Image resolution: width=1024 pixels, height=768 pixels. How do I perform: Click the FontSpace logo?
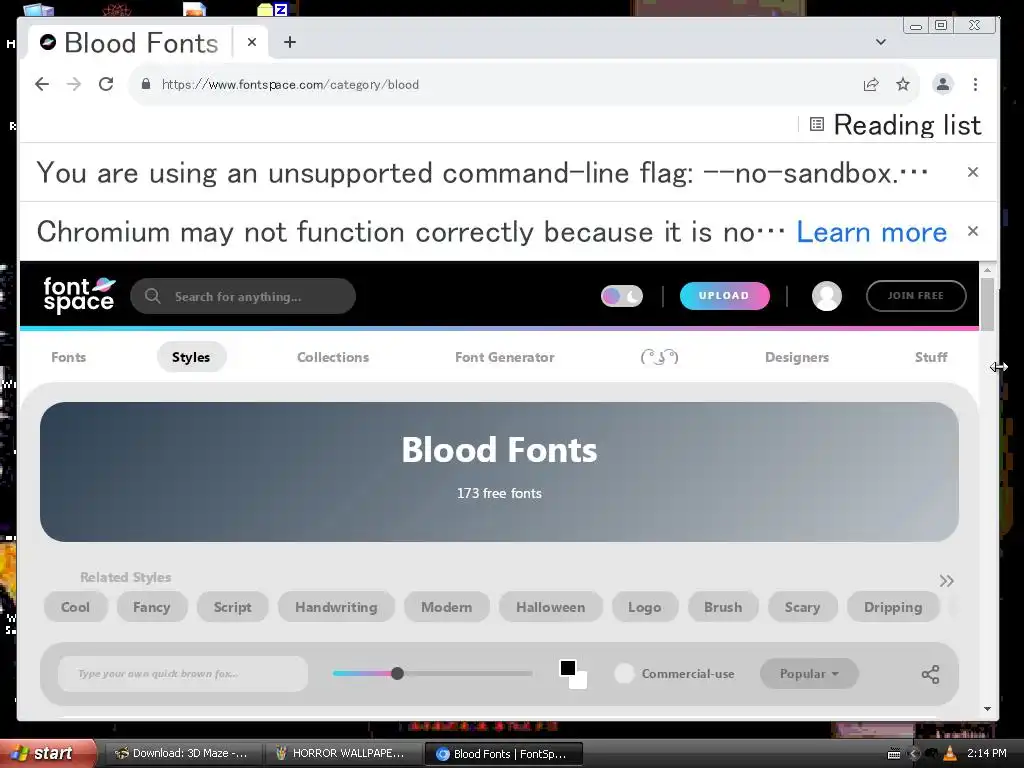coord(79,295)
